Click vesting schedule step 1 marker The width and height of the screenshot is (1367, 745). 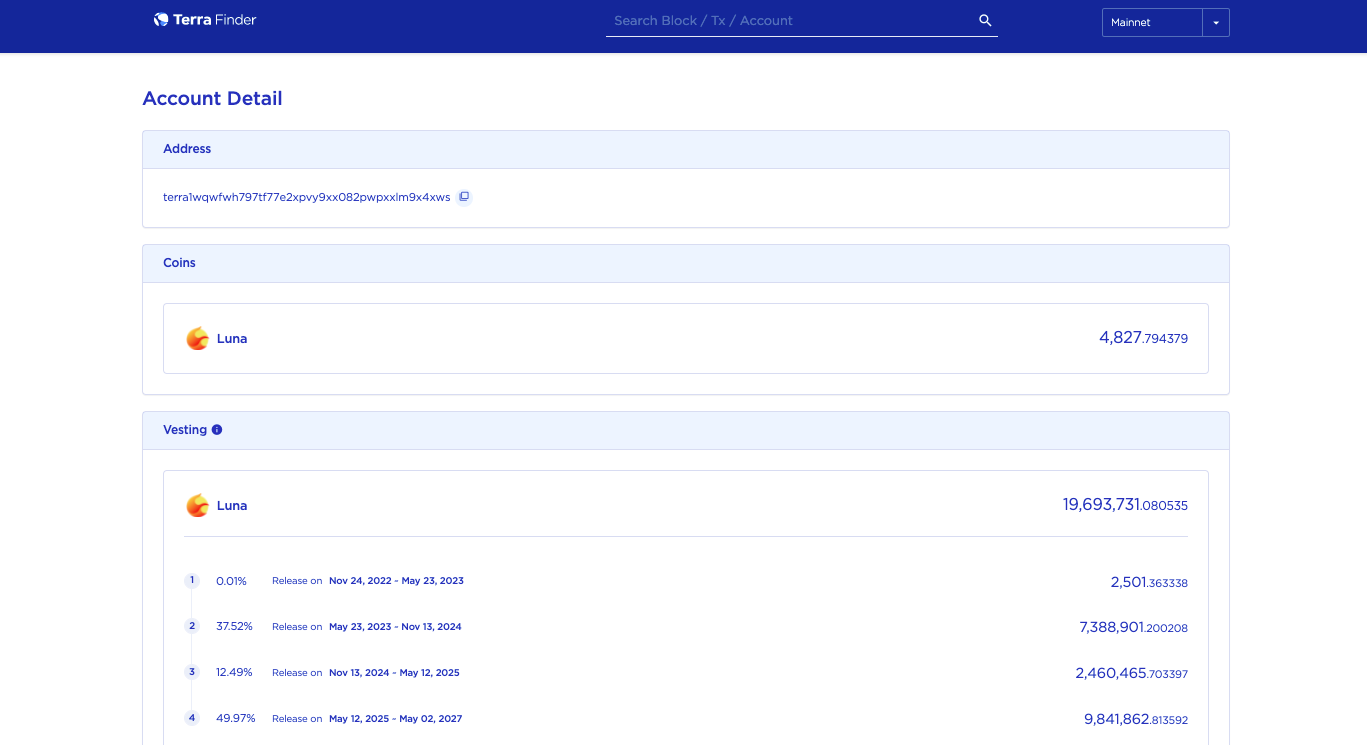click(x=192, y=581)
